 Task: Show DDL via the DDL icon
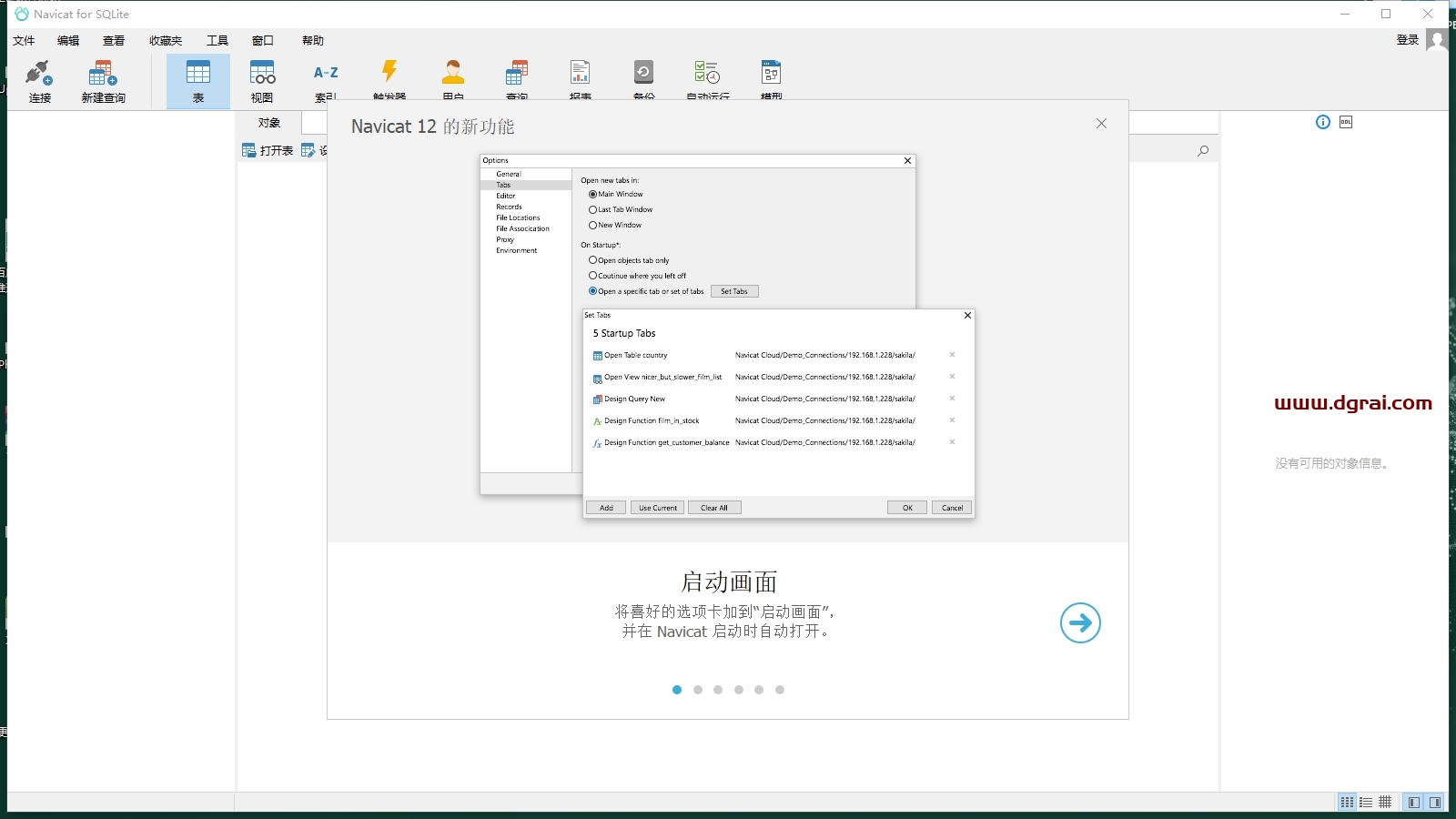[x=1346, y=122]
